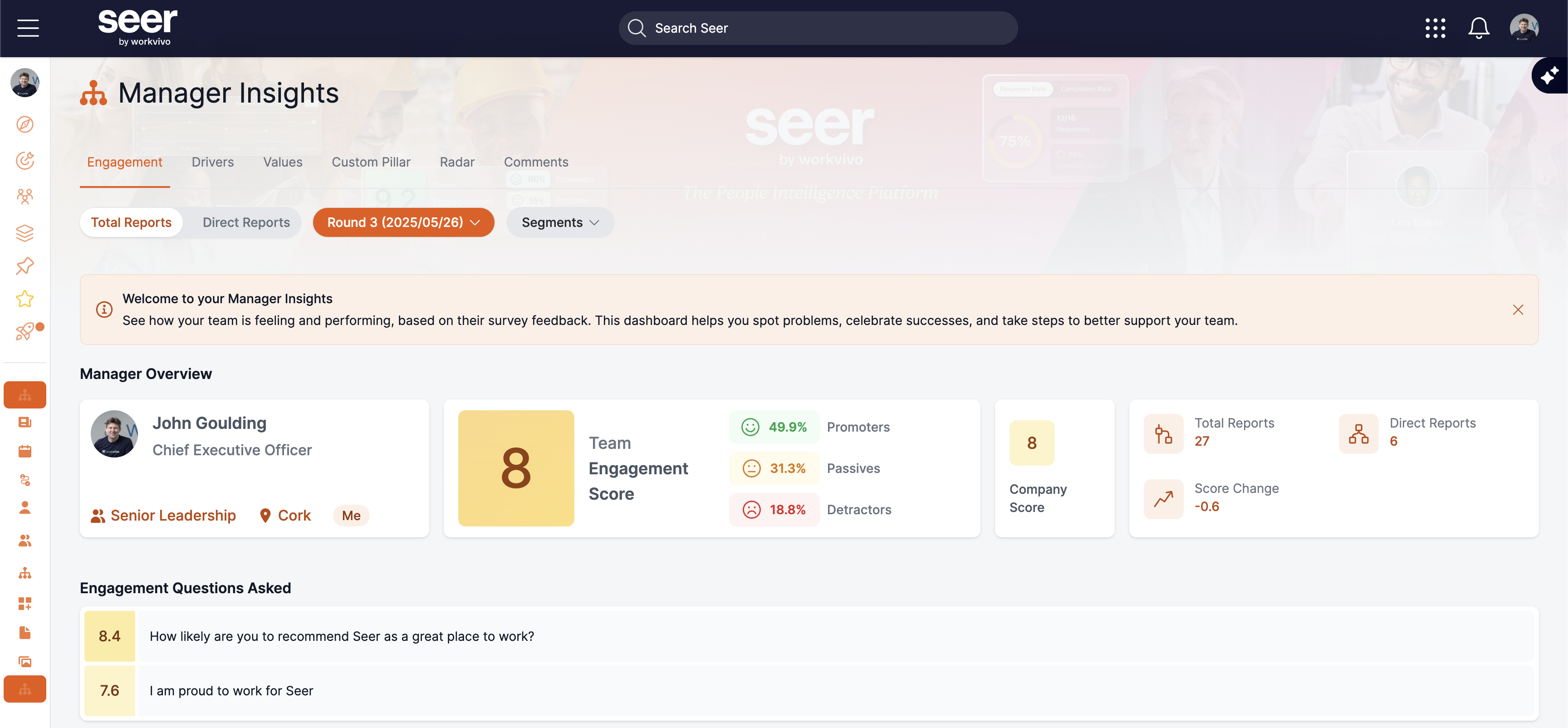Viewport: 1568px width, 728px height.
Task: Switch to the Engagement tab
Action: 125,162
